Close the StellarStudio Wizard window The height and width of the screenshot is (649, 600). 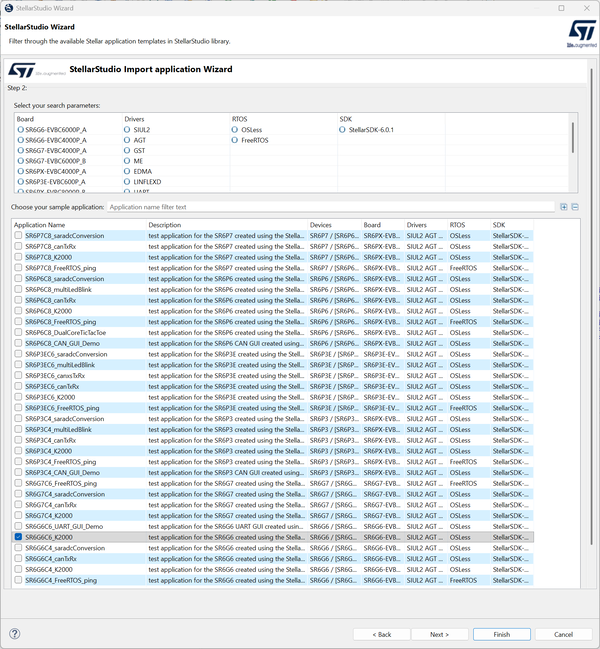[x=587, y=8]
